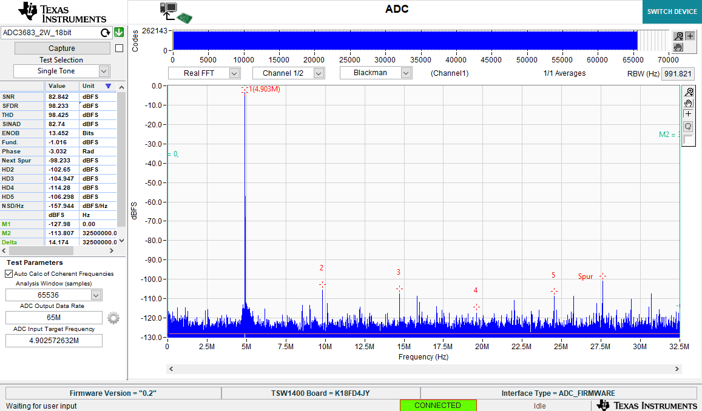Click the SWITCH DEVICE button
The image size is (702, 411).
tap(672, 12)
